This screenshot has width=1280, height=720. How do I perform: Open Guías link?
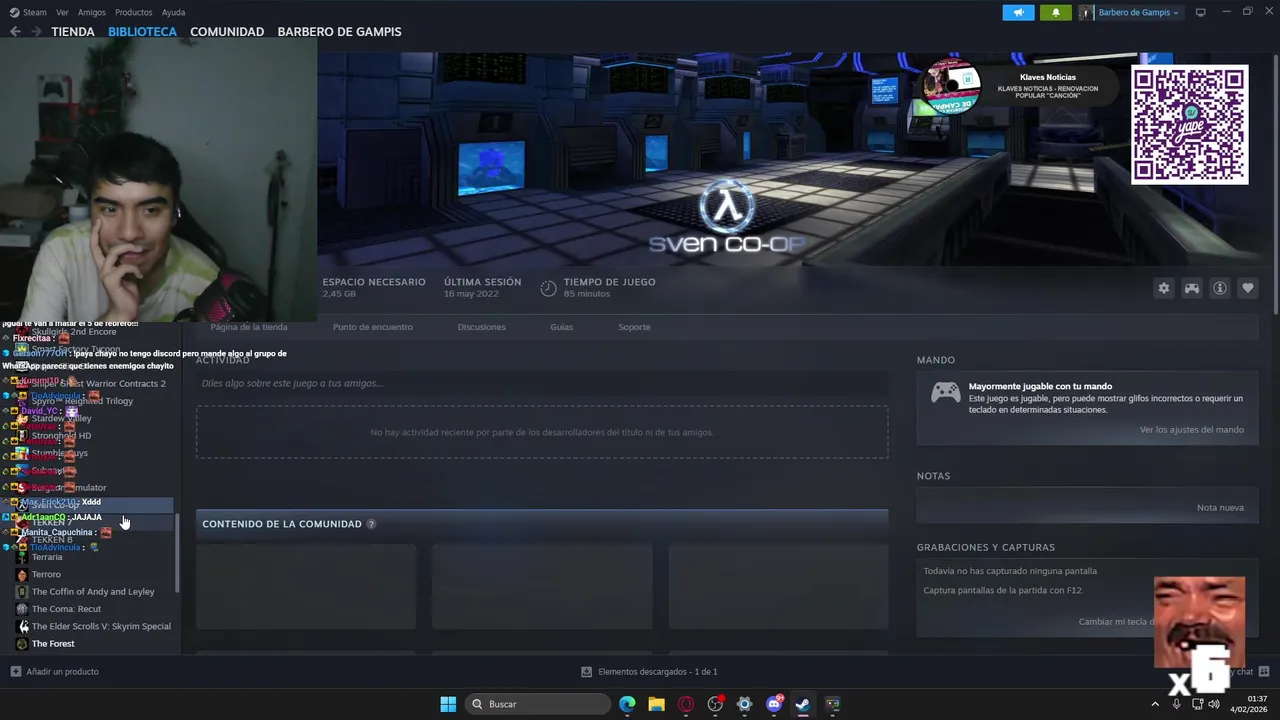(561, 327)
